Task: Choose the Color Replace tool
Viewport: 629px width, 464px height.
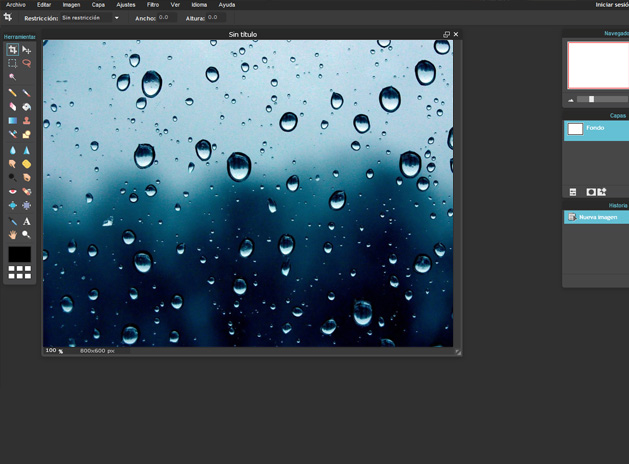Action: click(13, 134)
